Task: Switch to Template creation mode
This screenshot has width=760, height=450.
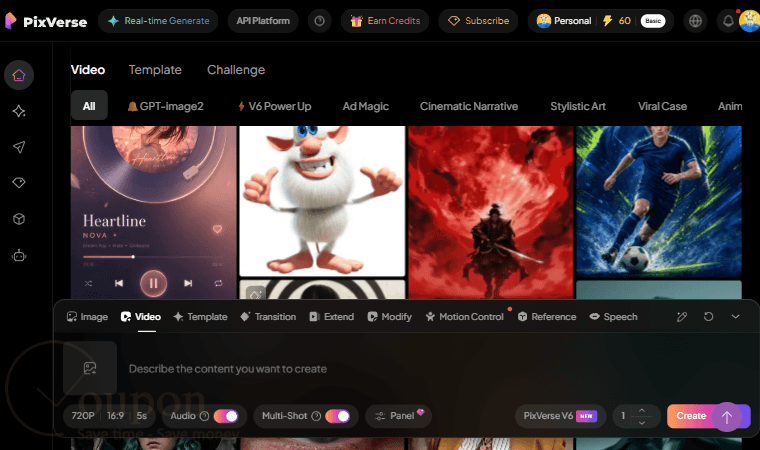Action: point(200,317)
